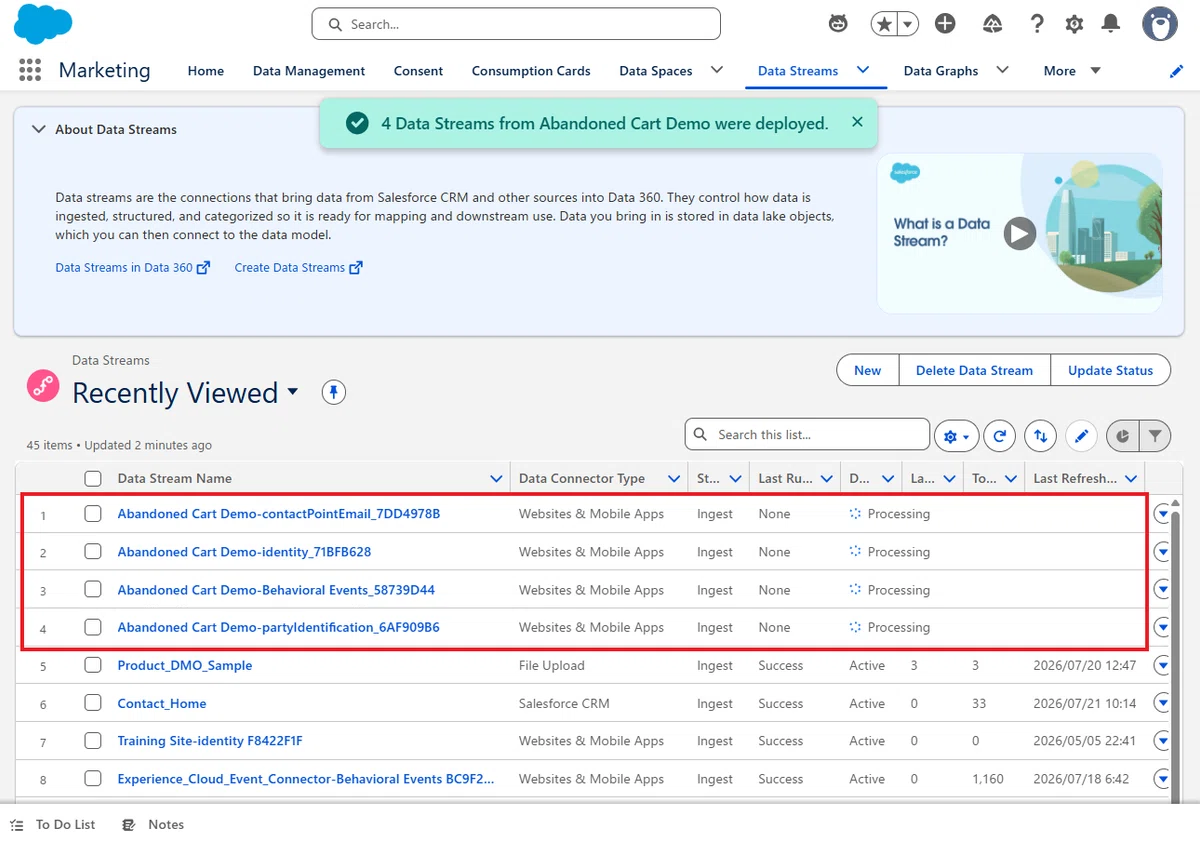
Task: Show the list filters funnel icon
Action: coord(1155,436)
